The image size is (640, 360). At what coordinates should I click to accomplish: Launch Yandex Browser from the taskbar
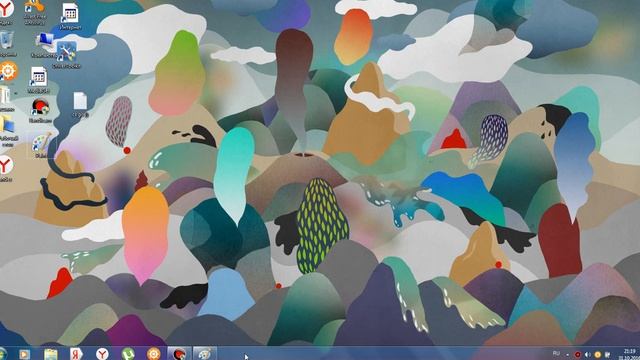102,354
